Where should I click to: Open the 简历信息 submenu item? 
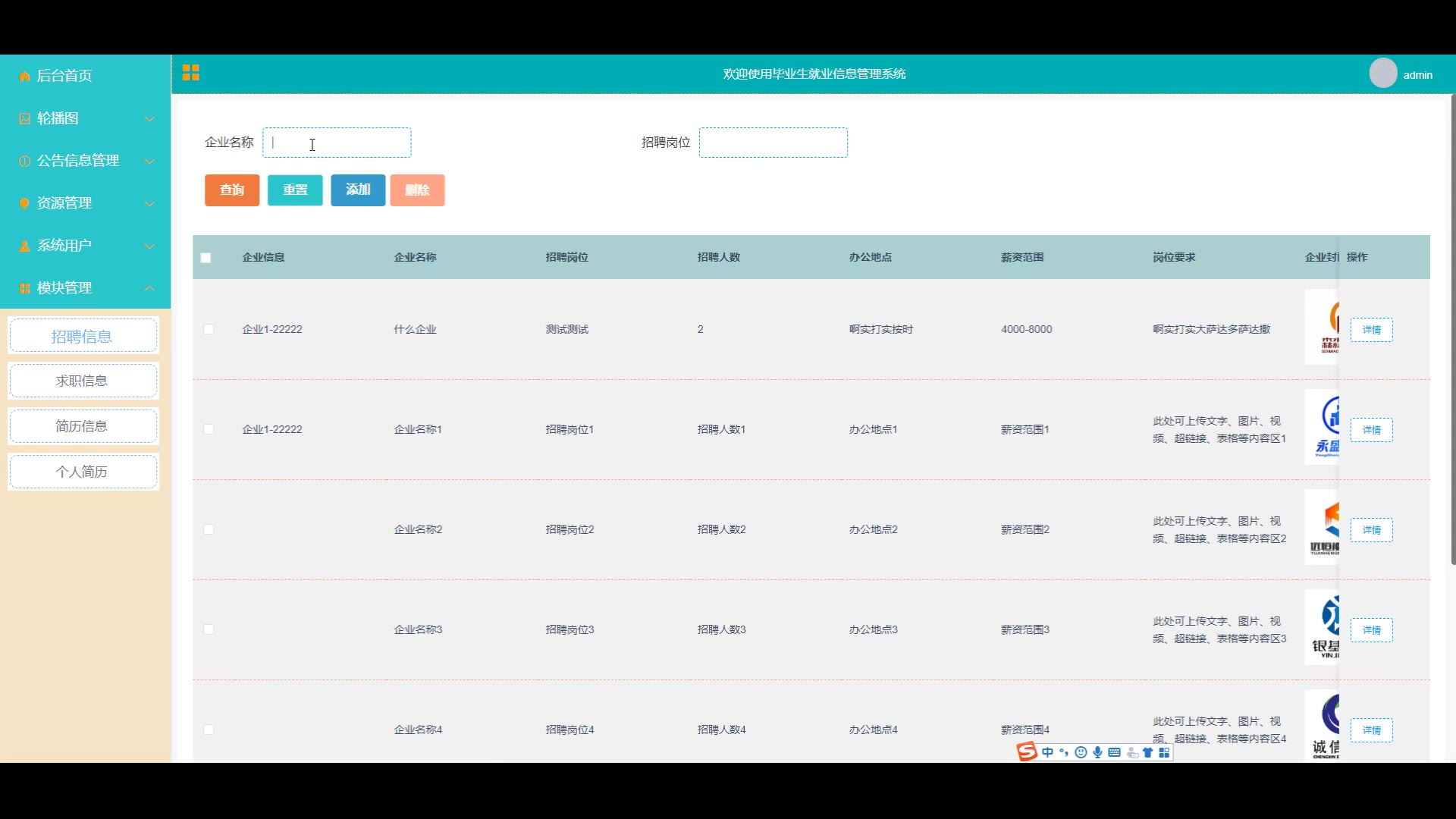click(83, 426)
